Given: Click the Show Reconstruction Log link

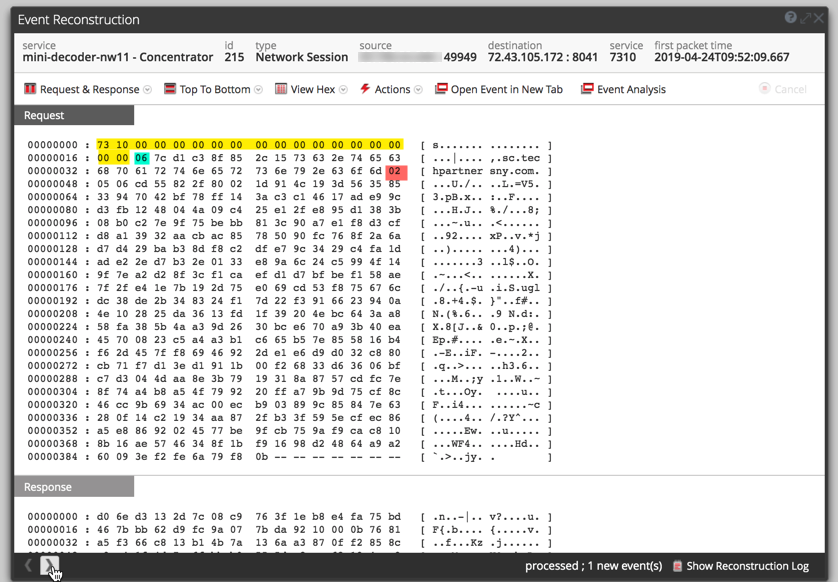Looking at the screenshot, I should click(748, 566).
